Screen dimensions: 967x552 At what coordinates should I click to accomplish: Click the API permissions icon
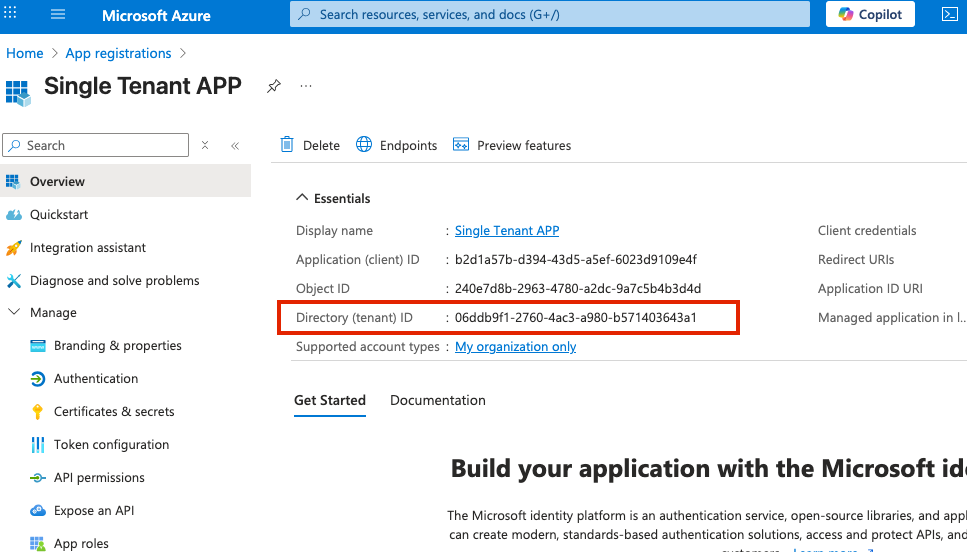(38, 478)
